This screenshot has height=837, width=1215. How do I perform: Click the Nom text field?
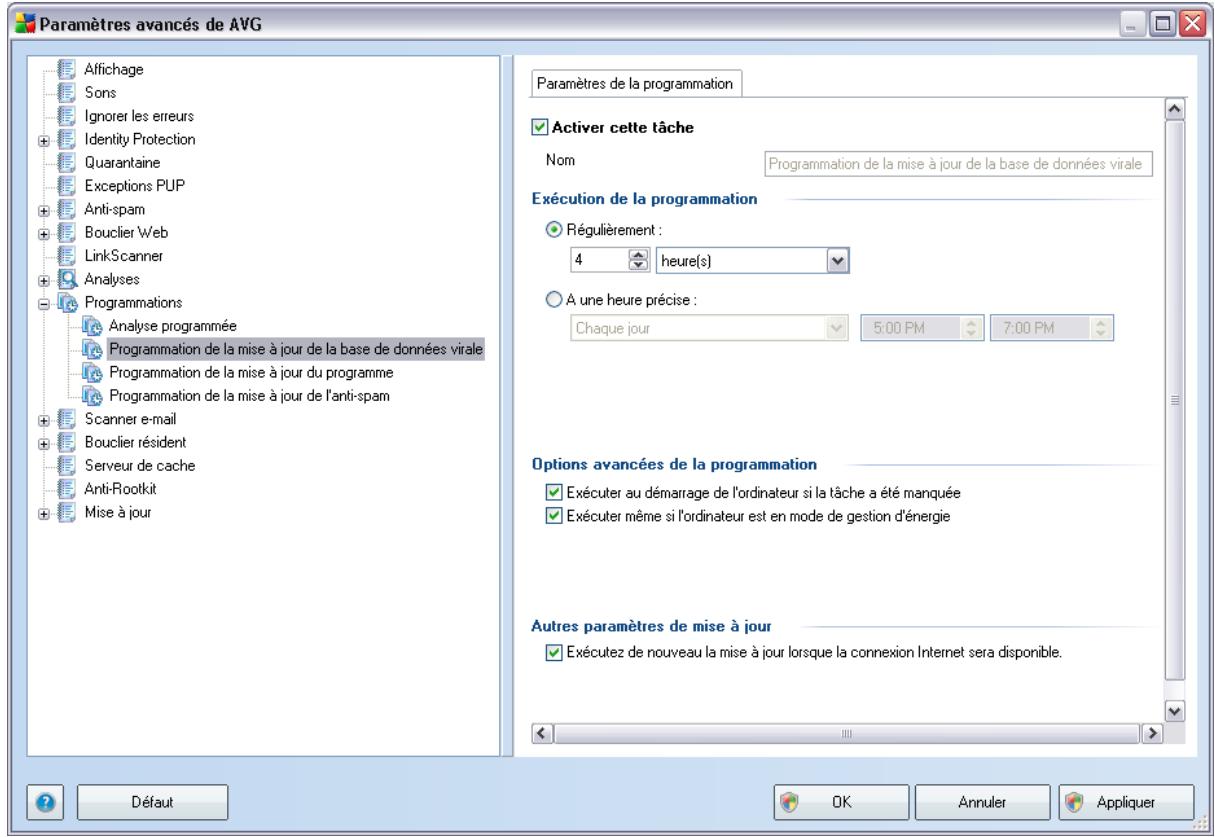(957, 164)
